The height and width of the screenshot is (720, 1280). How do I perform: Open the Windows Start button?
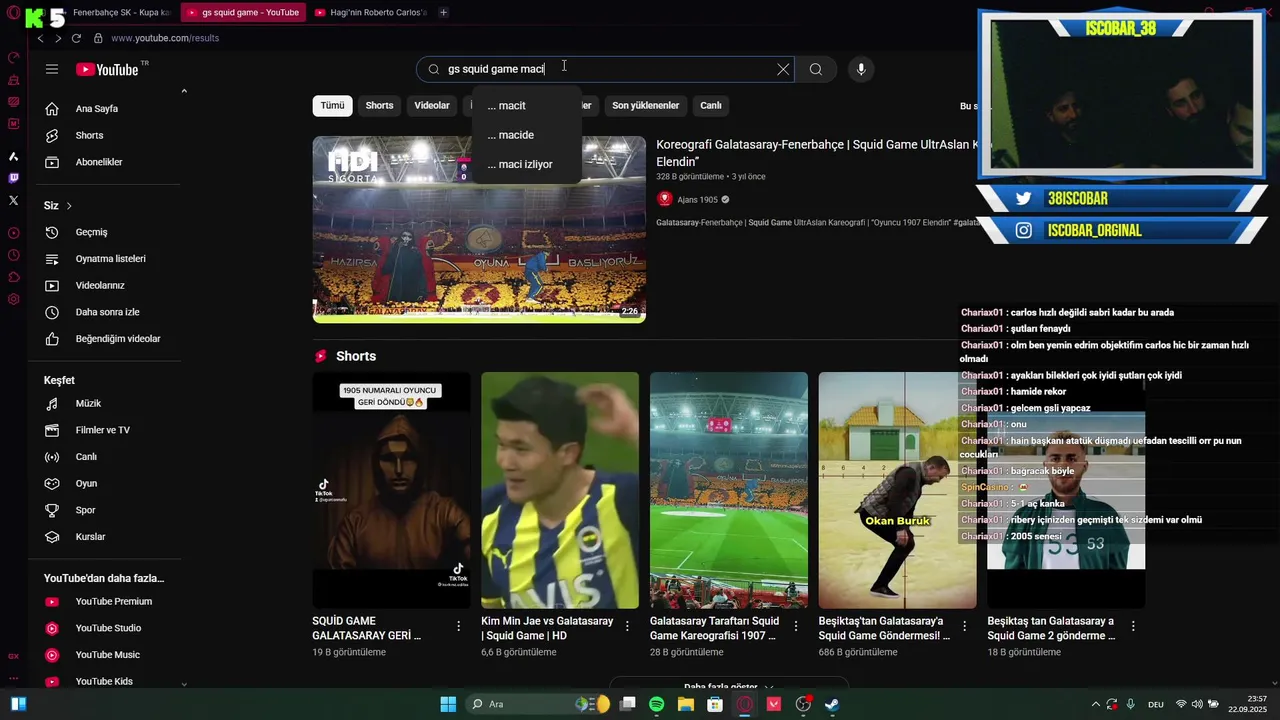click(x=448, y=704)
